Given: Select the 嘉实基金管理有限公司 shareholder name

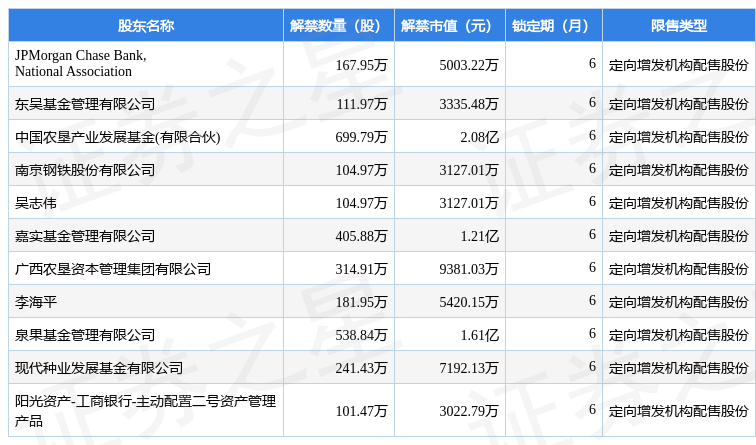Looking at the screenshot, I should (85, 236).
